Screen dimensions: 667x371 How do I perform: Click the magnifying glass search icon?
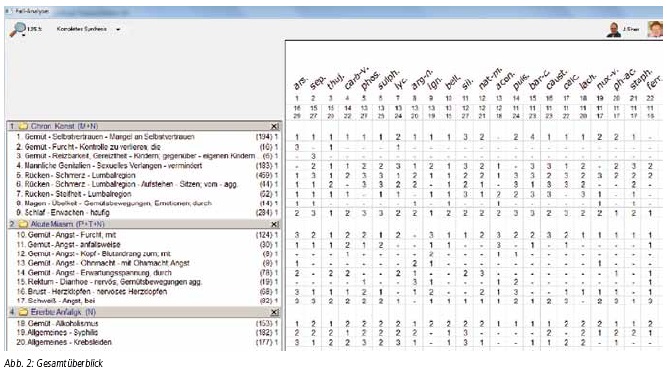pos(17,28)
